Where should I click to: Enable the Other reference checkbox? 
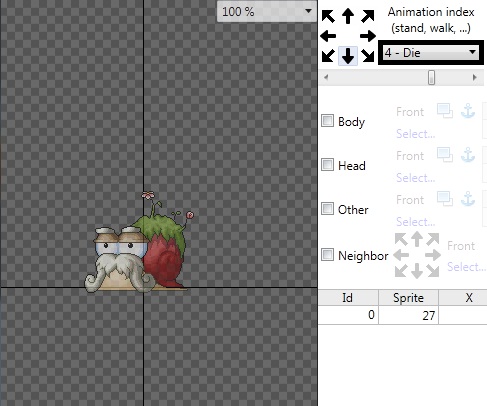click(327, 209)
